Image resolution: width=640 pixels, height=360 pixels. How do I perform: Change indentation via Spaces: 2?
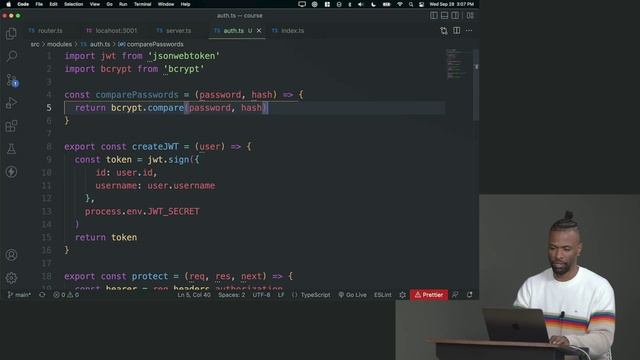click(231, 295)
